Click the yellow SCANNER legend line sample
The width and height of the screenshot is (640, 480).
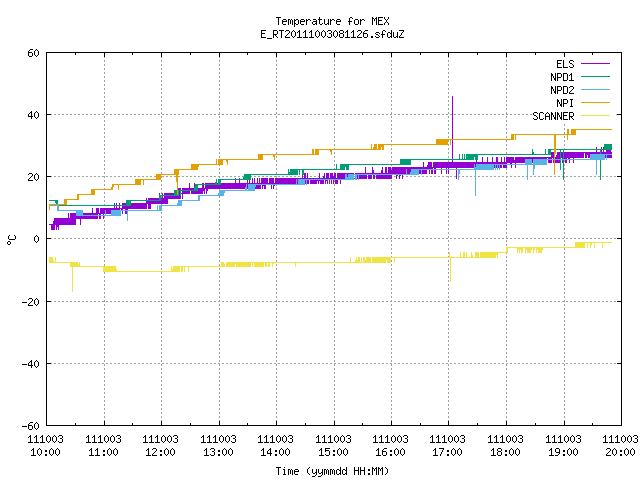tap(595, 116)
